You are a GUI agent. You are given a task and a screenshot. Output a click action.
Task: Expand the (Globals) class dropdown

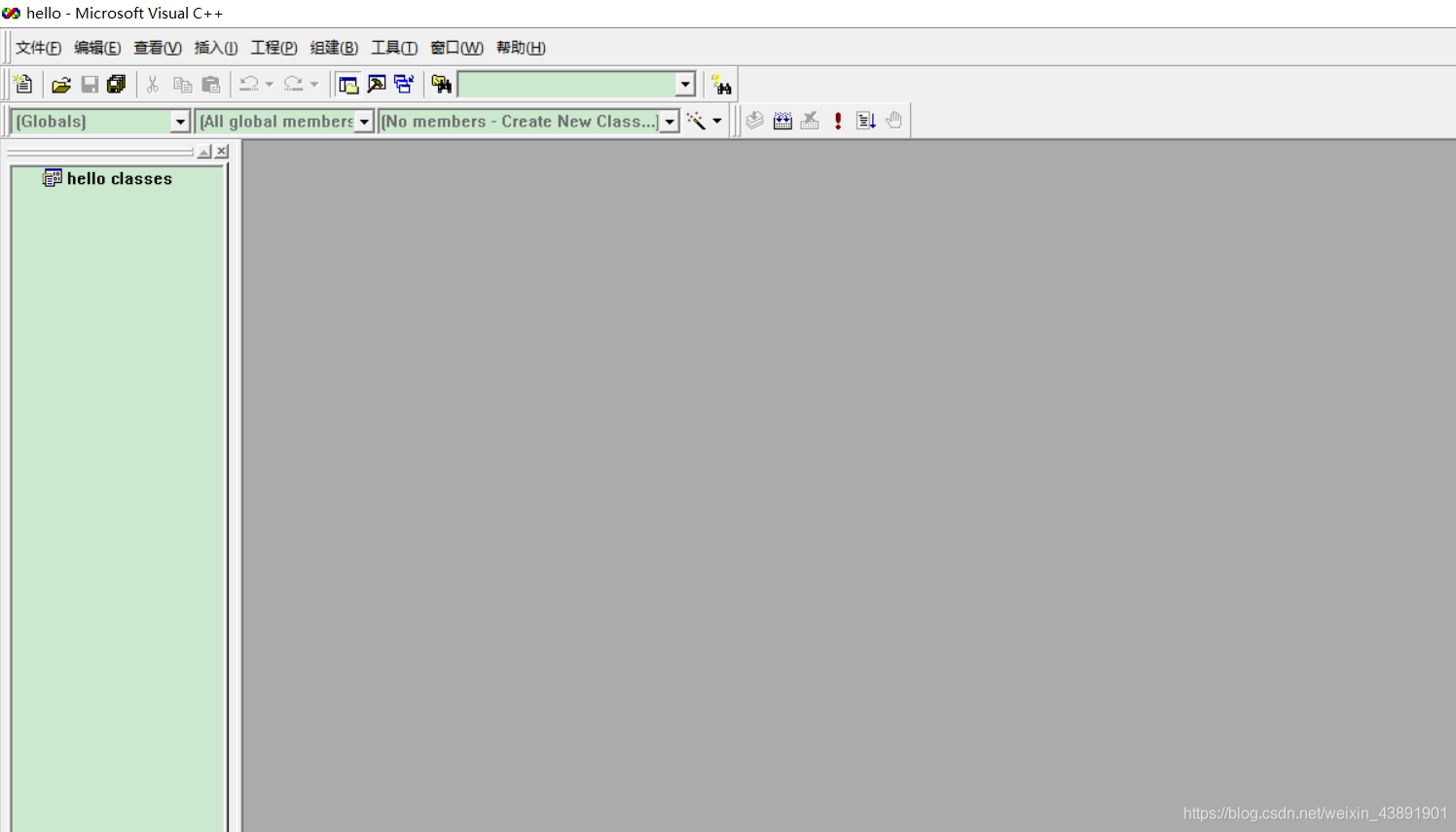pos(180,122)
